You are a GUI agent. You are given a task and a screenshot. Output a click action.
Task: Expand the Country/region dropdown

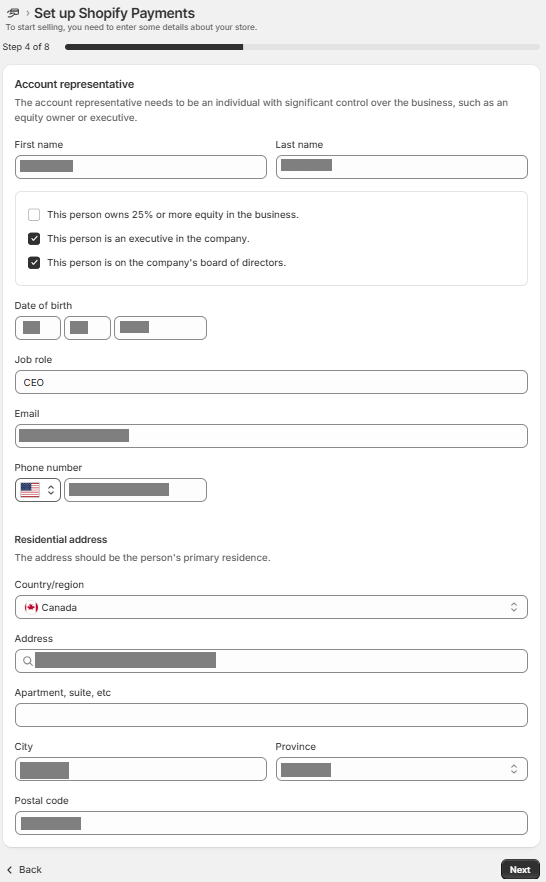pyautogui.click(x=271, y=608)
